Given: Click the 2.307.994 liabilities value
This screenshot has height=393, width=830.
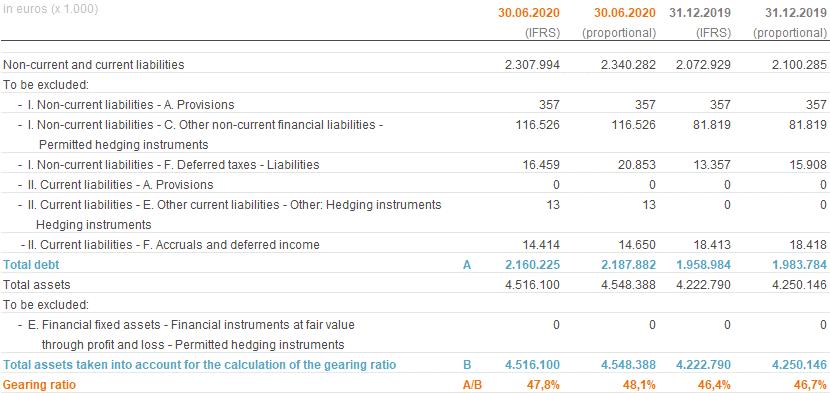Looking at the screenshot, I should [x=533, y=65].
